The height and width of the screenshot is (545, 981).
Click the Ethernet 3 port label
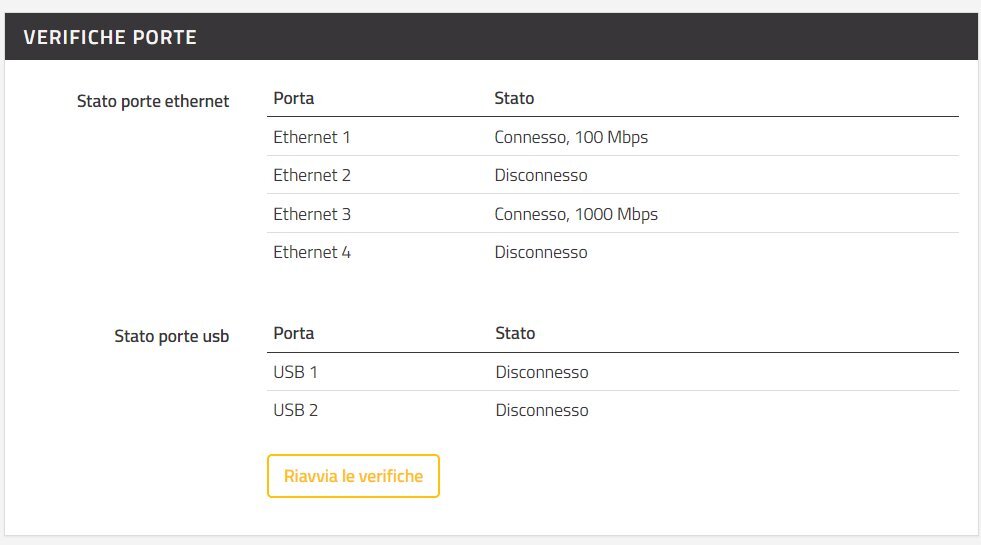312,214
